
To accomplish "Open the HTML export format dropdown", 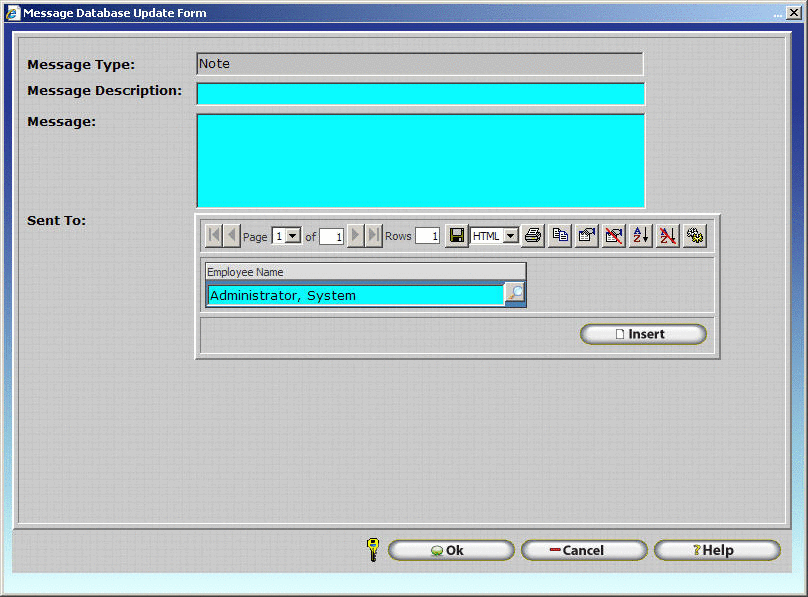I will 510,236.
